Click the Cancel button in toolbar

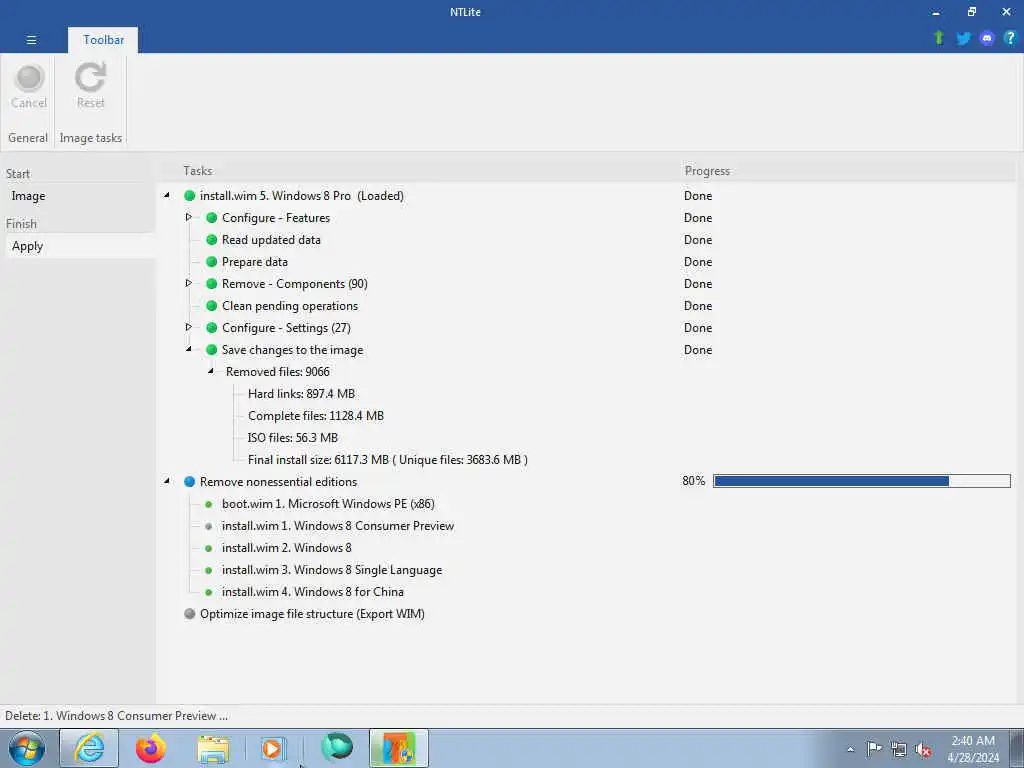click(29, 87)
